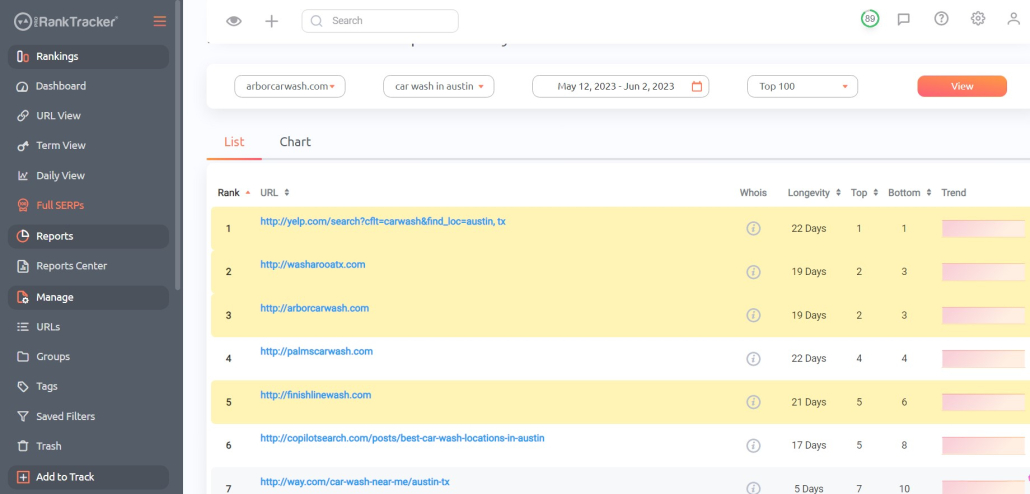The height and width of the screenshot is (494, 1030).
Task: Click the calendar icon in date range field
Action: pyautogui.click(x=697, y=86)
